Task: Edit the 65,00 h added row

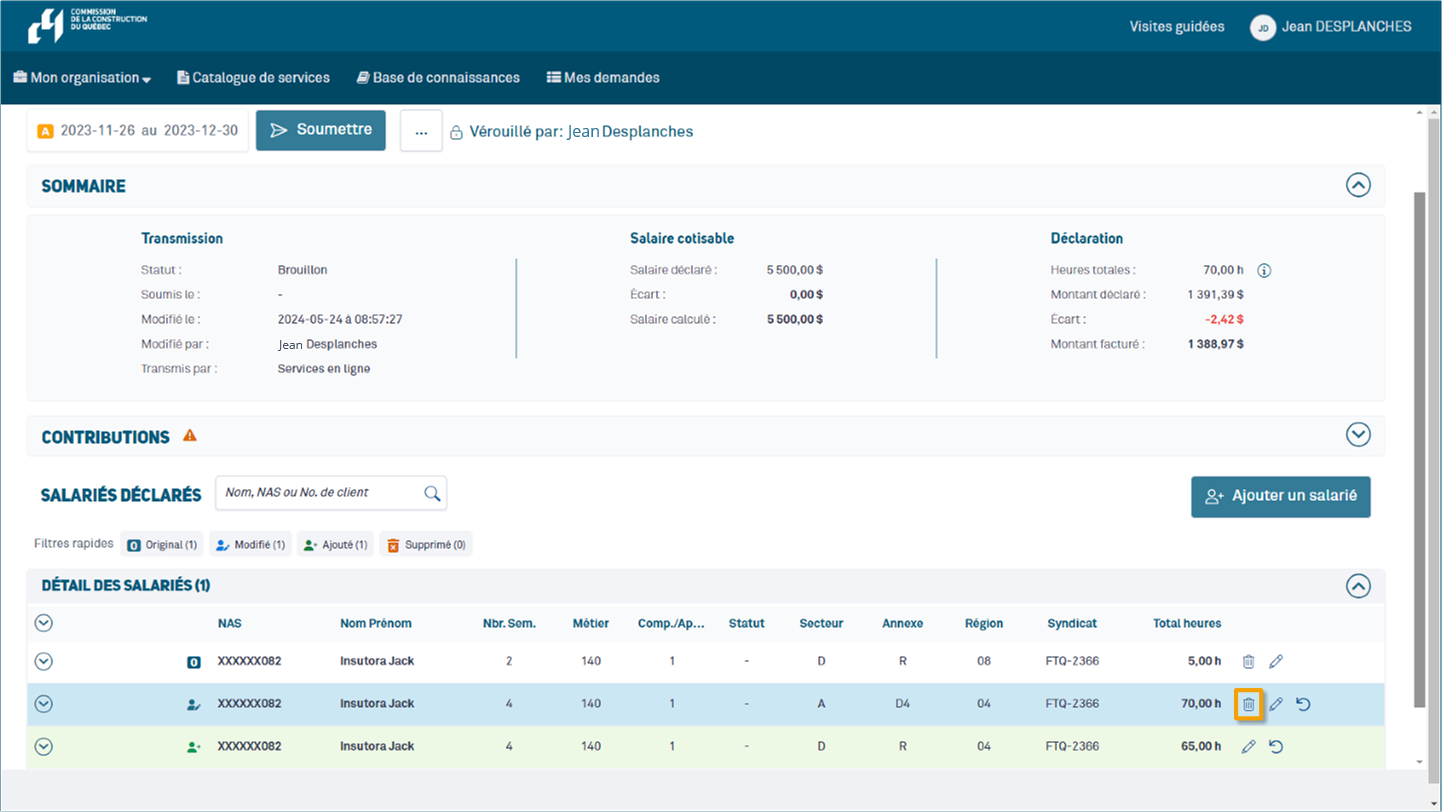Action: (1248, 746)
